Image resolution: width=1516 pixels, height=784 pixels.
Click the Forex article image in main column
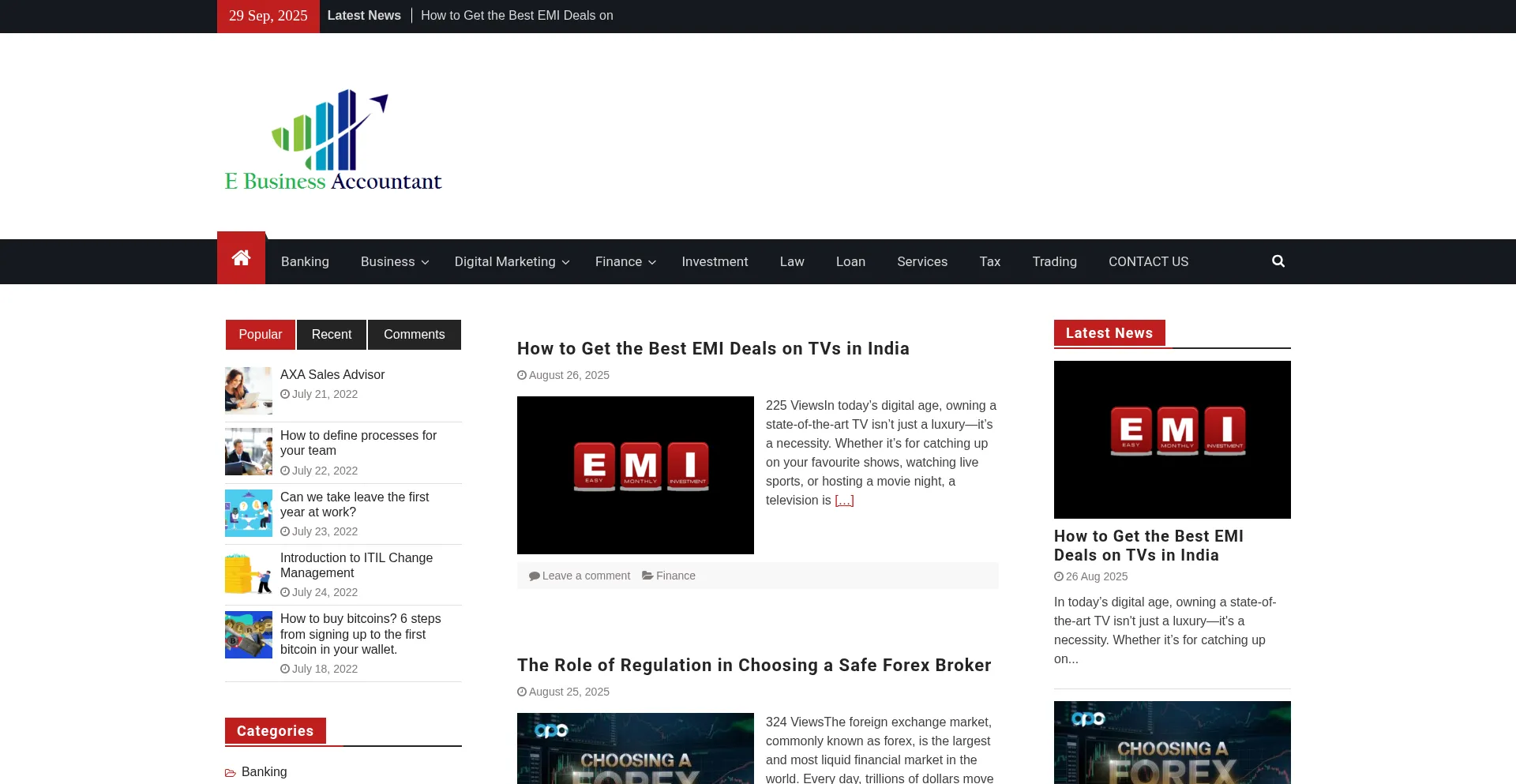click(636, 748)
